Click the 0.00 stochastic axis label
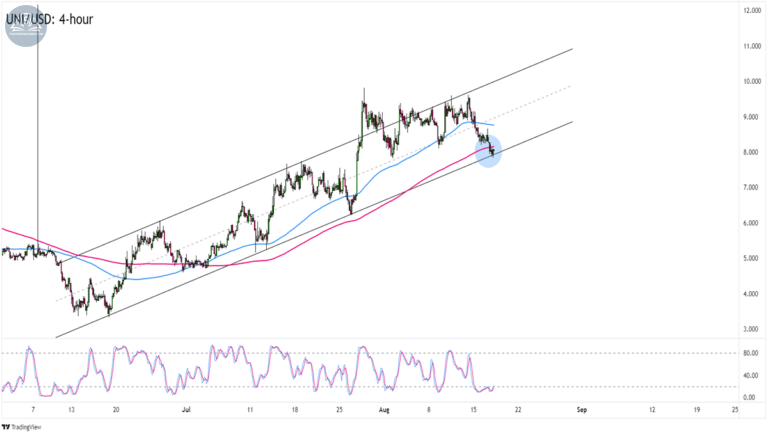The image size is (768, 432). pos(749,397)
